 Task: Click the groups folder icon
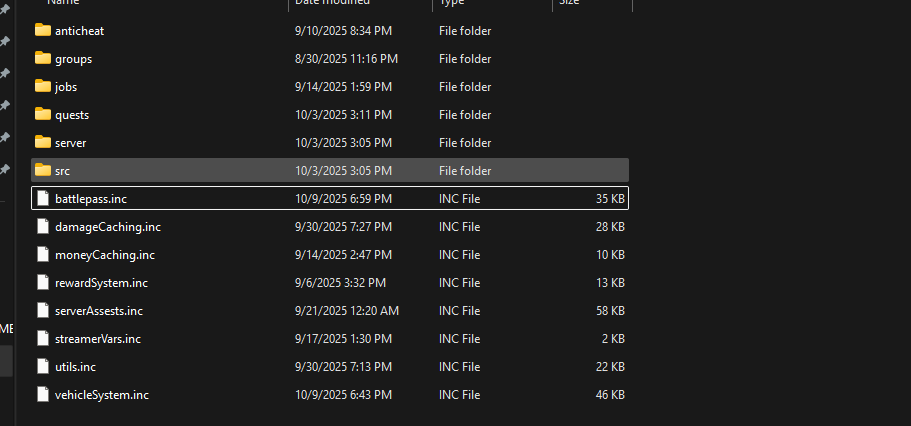(x=42, y=58)
